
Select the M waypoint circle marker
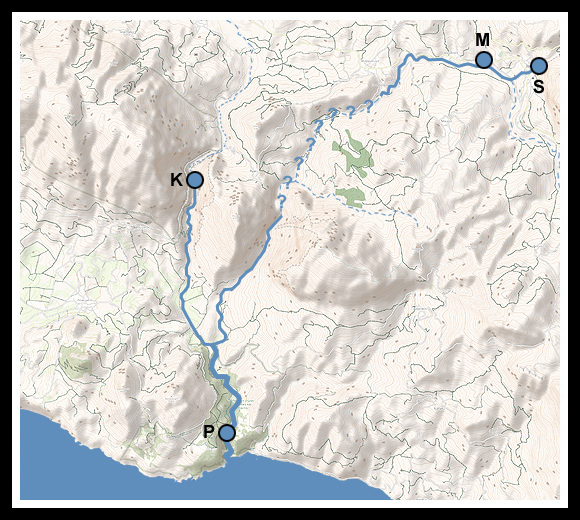click(483, 60)
